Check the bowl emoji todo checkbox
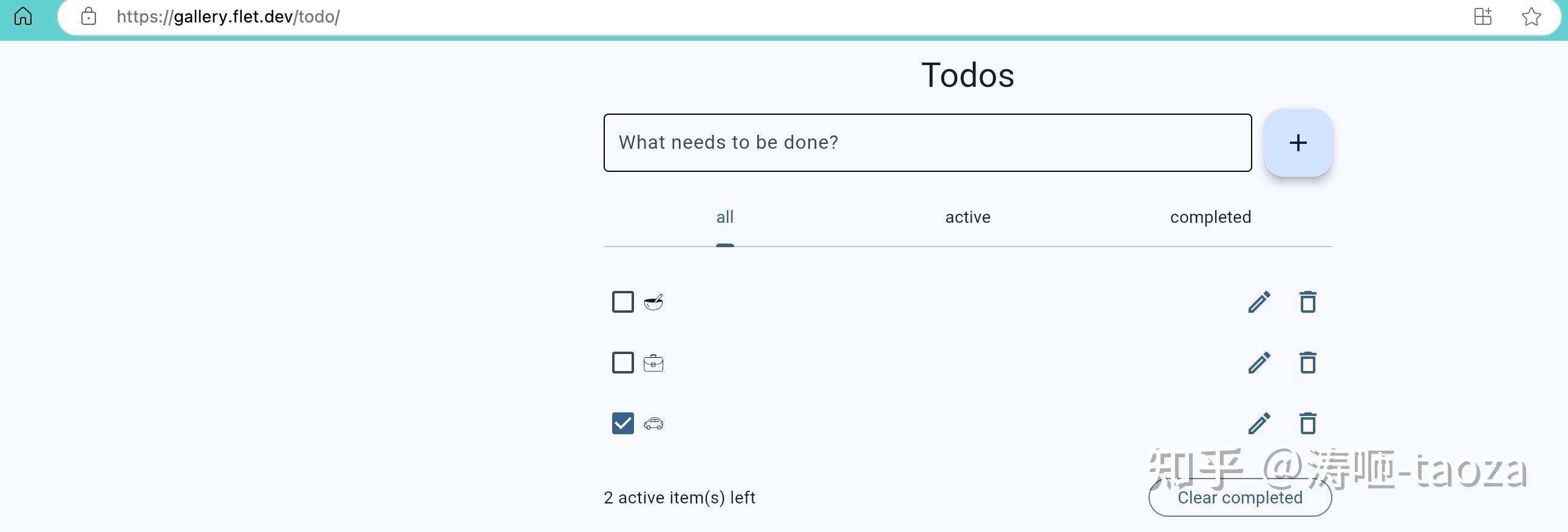The image size is (1568, 532). click(x=622, y=302)
